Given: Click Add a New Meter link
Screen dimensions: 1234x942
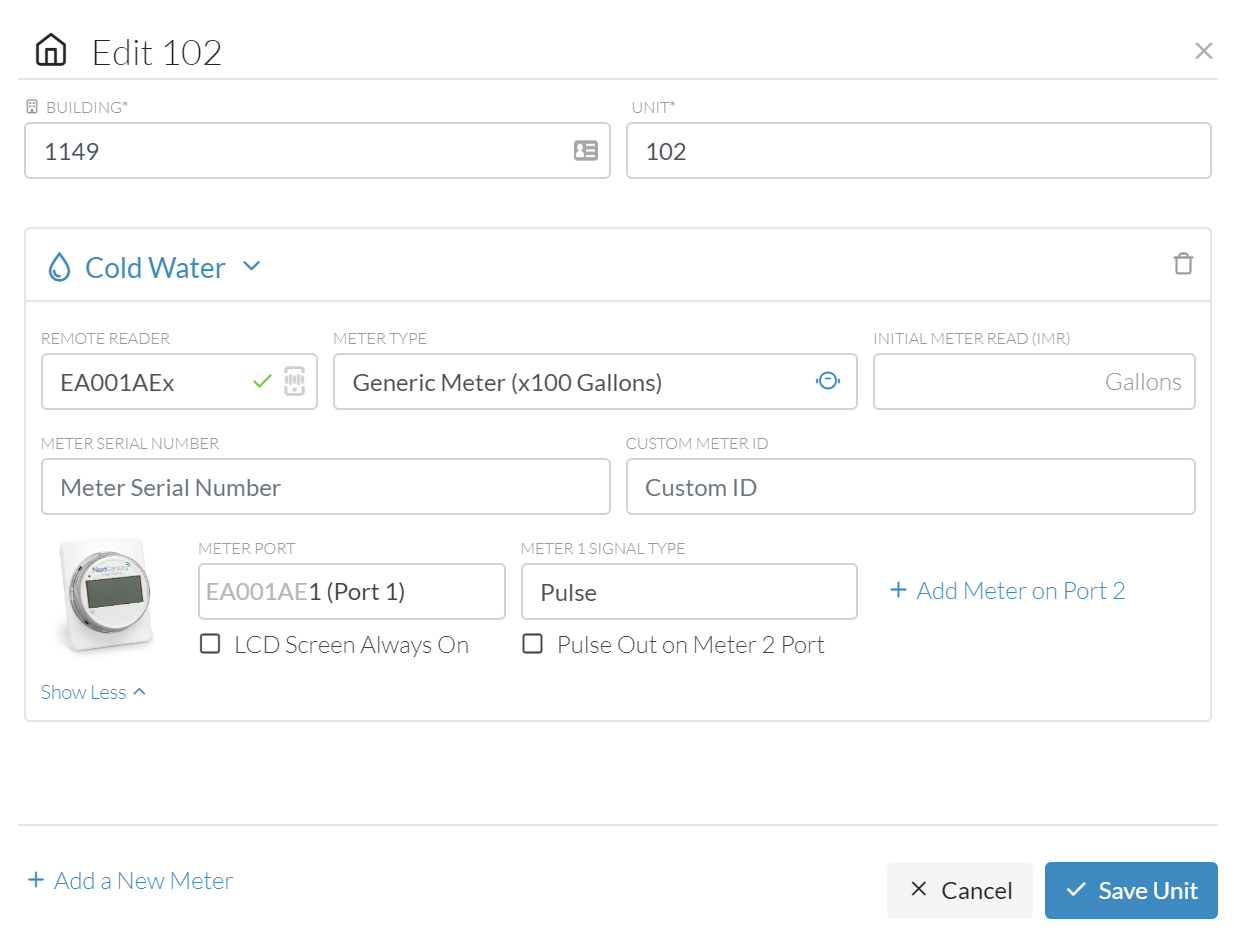Looking at the screenshot, I should (x=130, y=880).
